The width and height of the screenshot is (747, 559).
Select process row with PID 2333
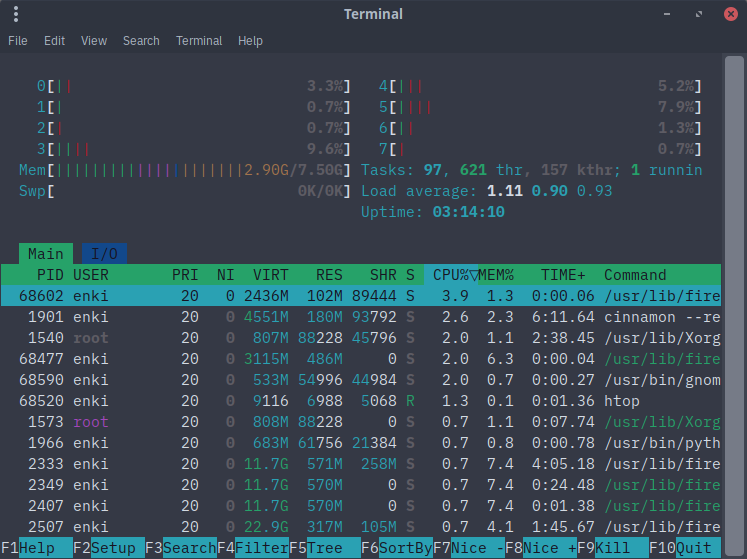(x=361, y=464)
